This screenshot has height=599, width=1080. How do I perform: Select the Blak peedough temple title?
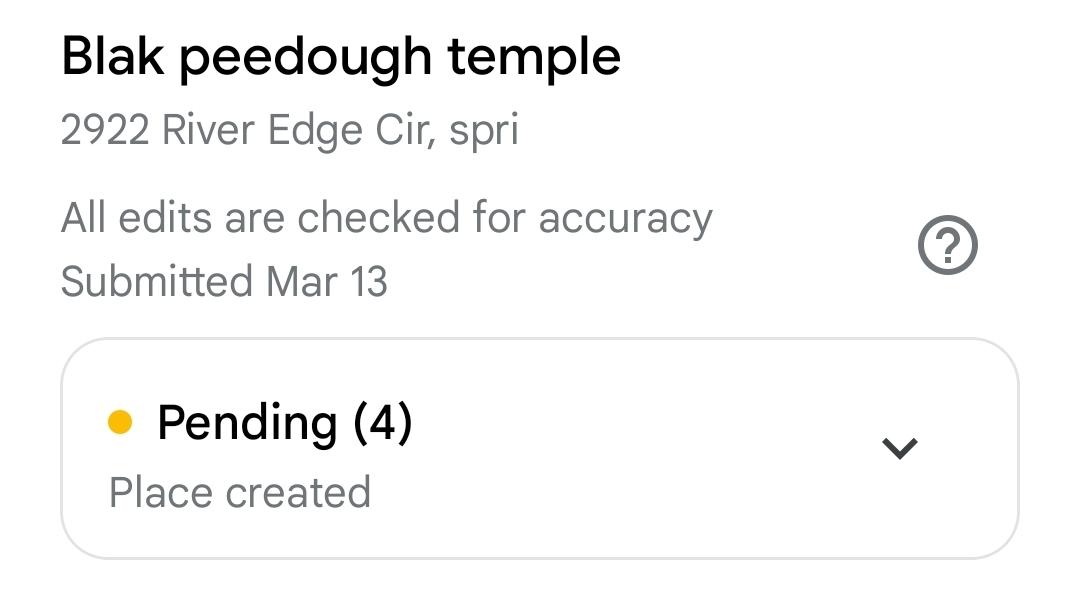341,57
